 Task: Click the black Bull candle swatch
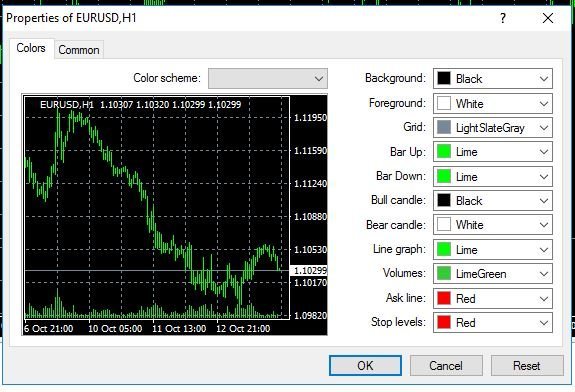tap(444, 200)
